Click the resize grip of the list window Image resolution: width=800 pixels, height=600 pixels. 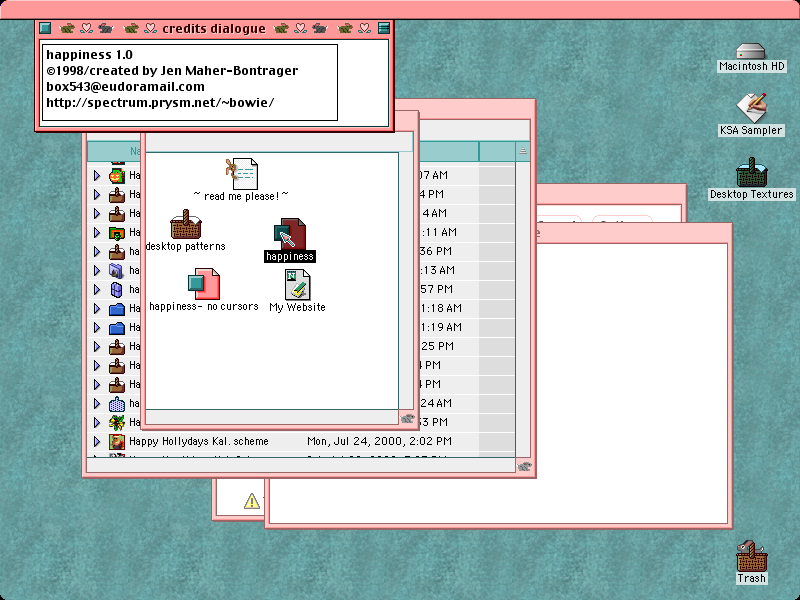(x=524, y=466)
